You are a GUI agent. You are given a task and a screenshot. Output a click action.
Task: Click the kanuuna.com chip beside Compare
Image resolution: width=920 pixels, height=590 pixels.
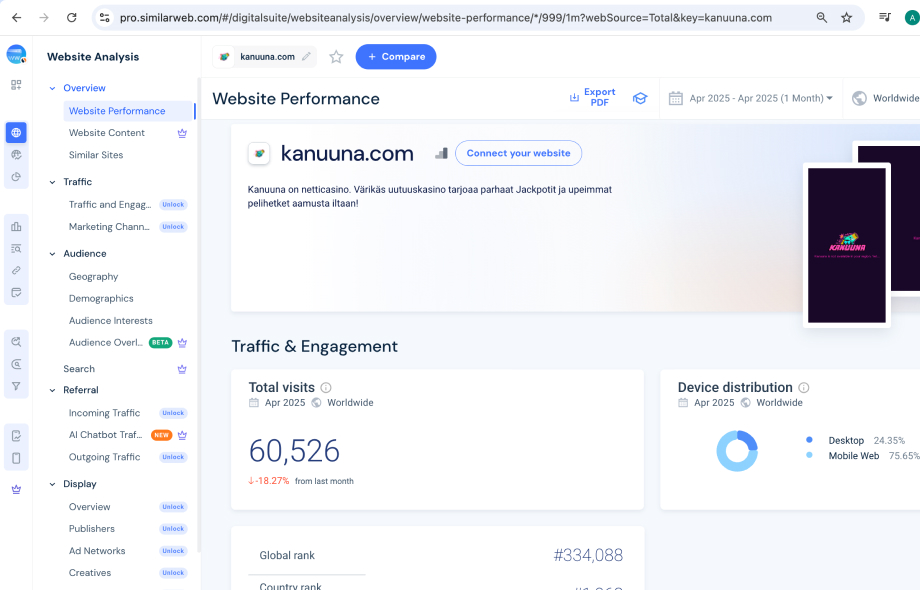[x=264, y=57]
